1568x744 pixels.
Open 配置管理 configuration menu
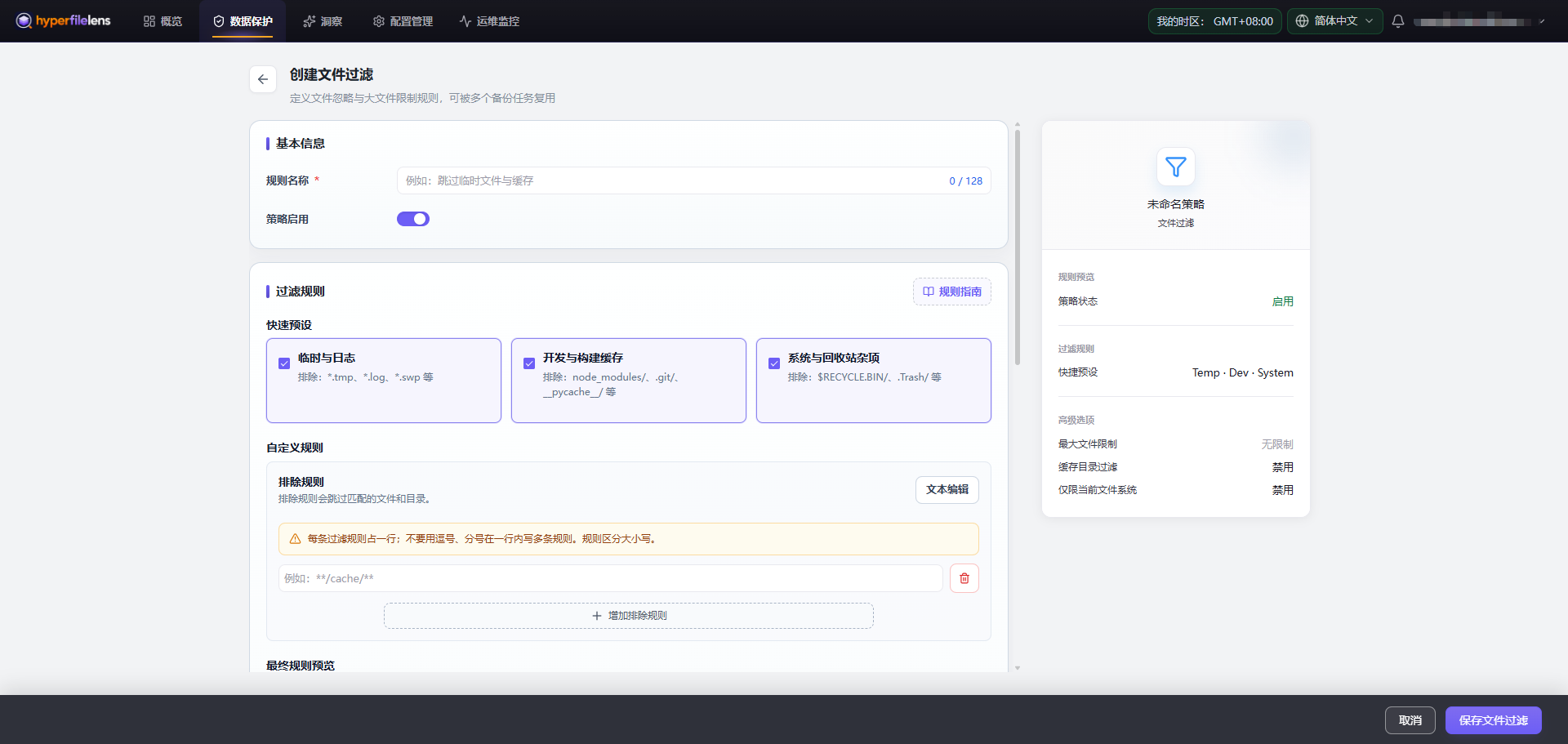(x=403, y=21)
